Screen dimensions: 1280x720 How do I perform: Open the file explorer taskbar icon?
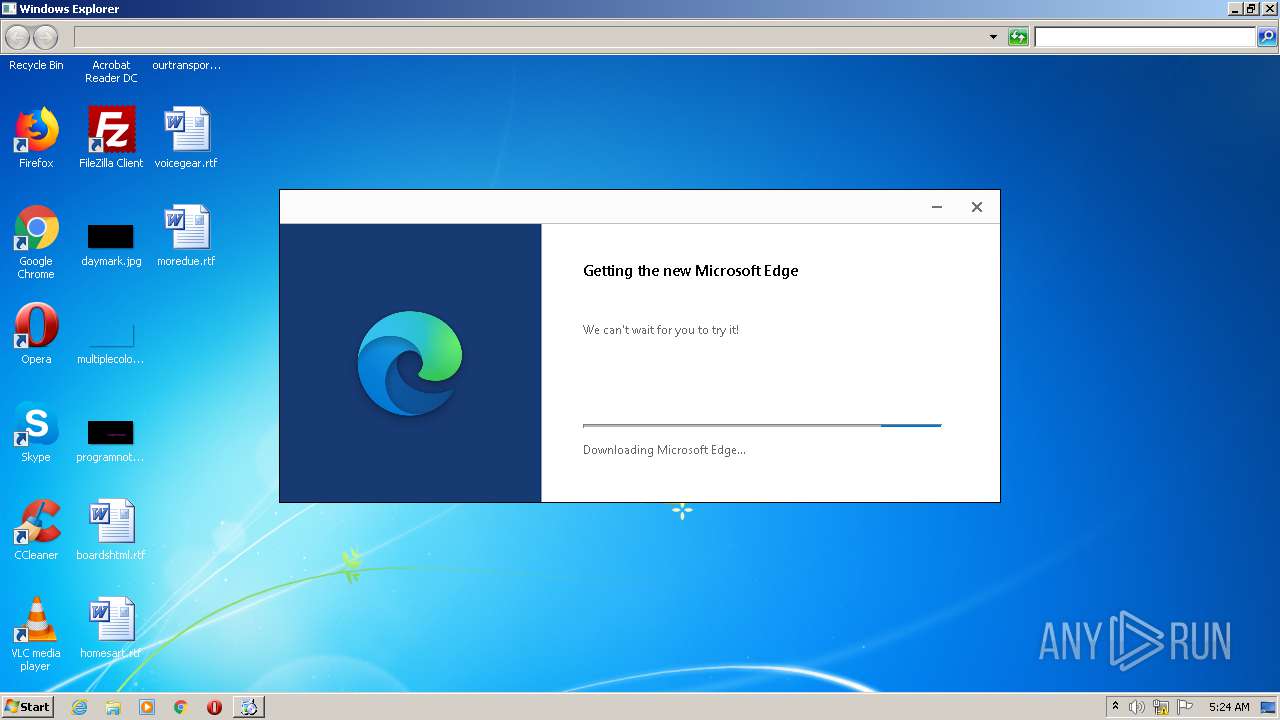click(x=113, y=707)
